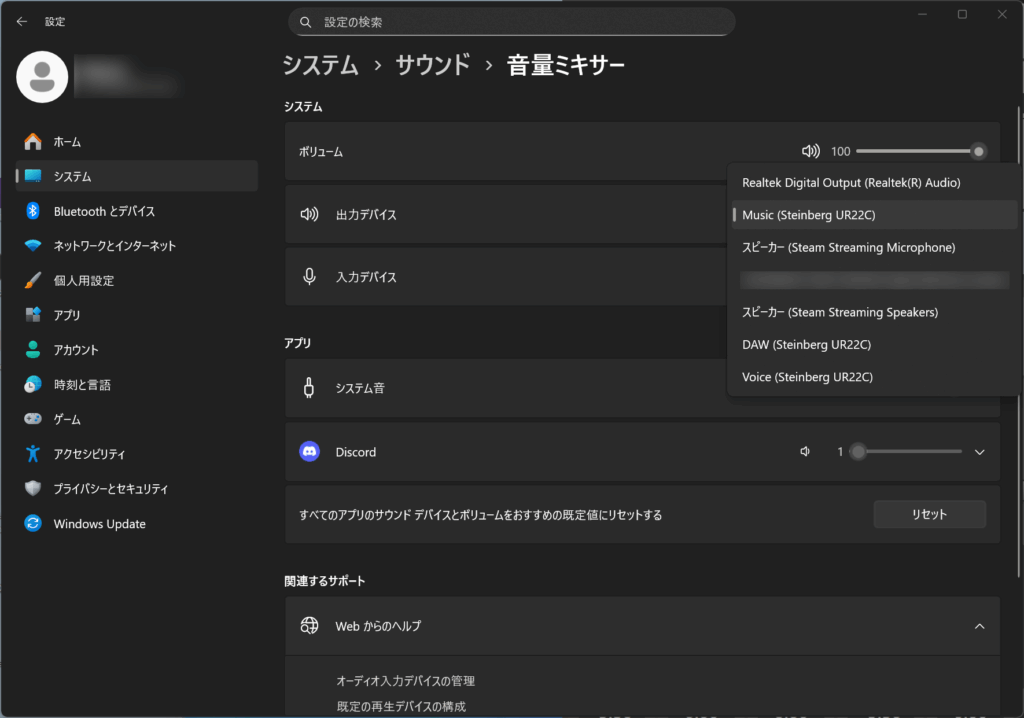This screenshot has height=718, width=1024.
Task: Mute system volume via the speaker icon
Action: [x=810, y=151]
